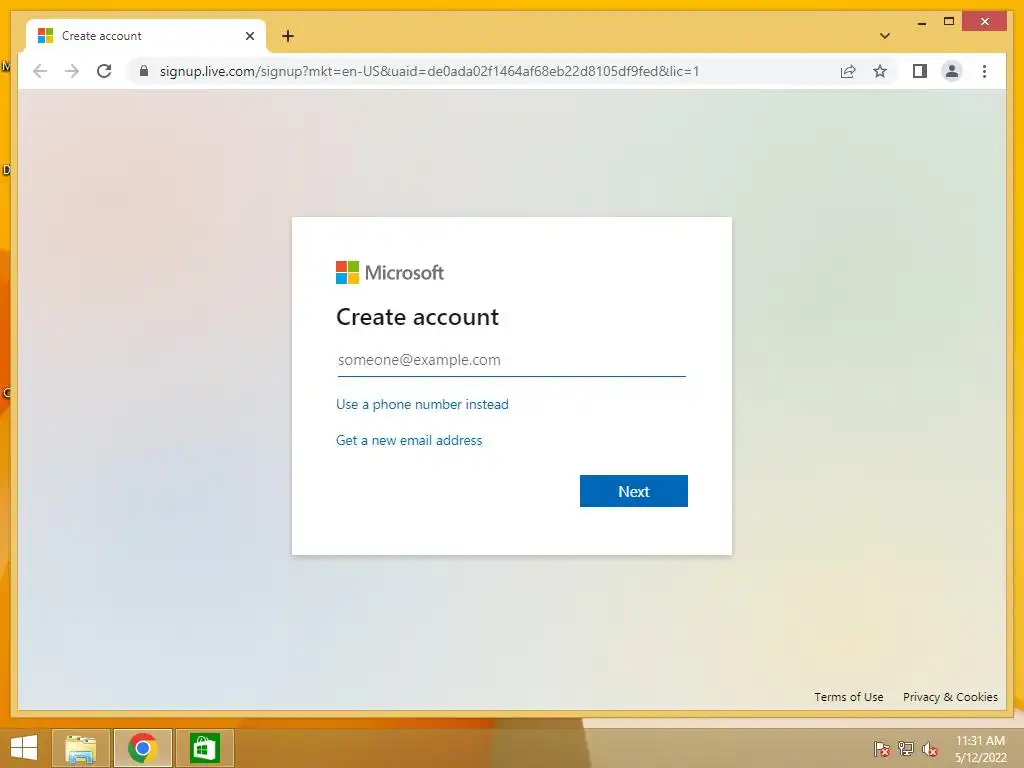Get a new email address
This screenshot has height=768, width=1024.
click(409, 440)
